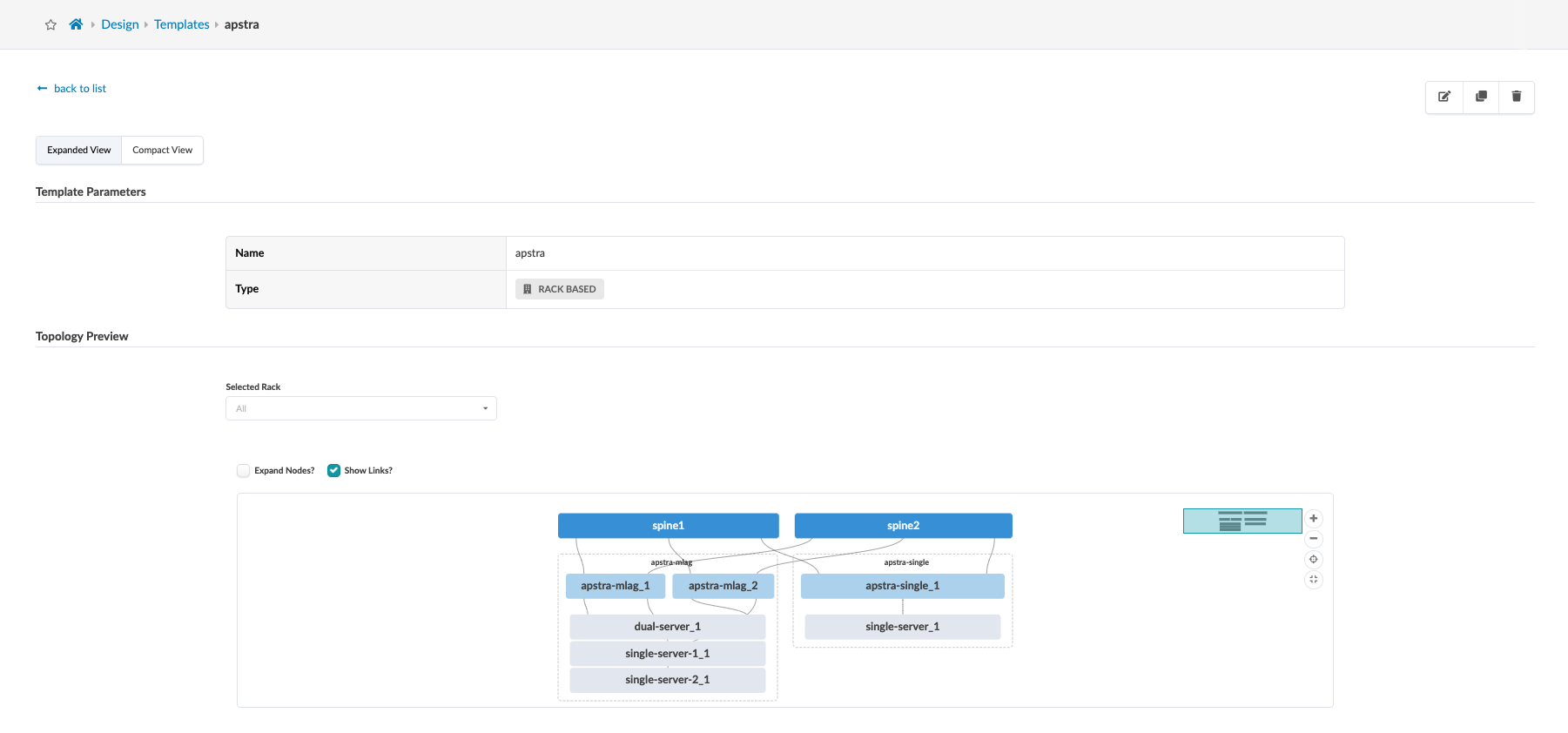Enable the Expand Nodes checkbox

coord(244,470)
